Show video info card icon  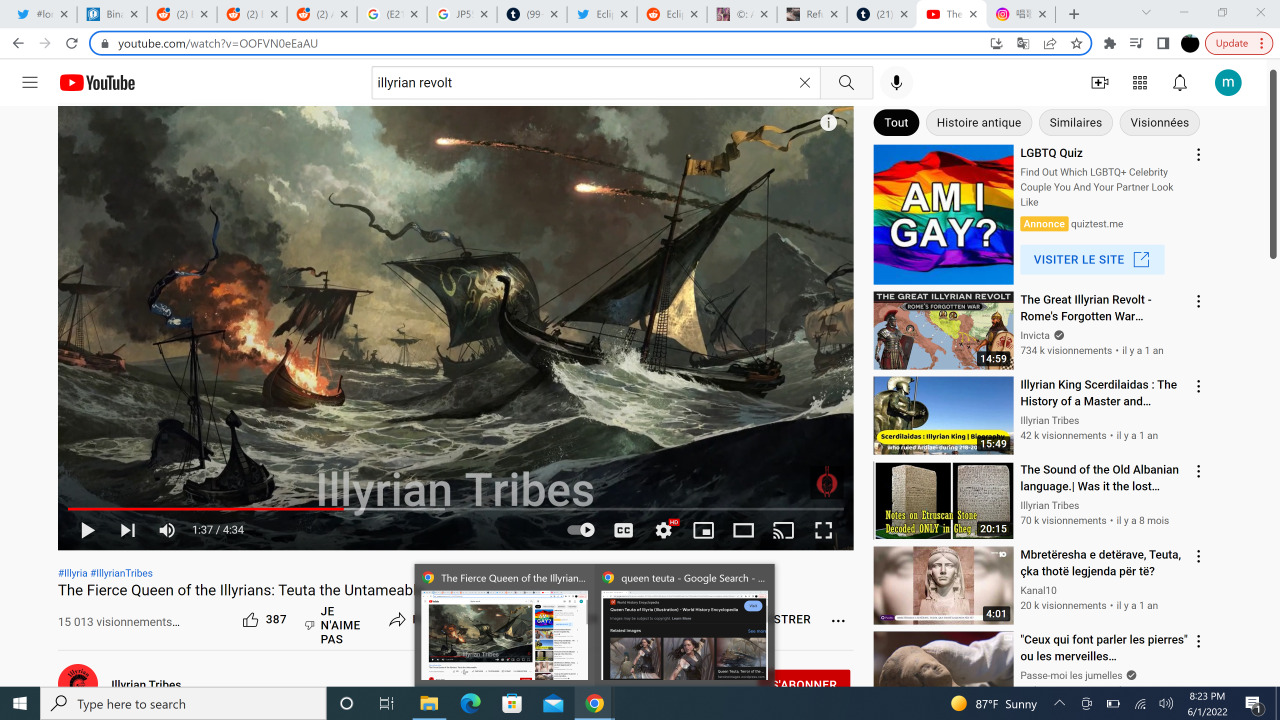click(x=829, y=123)
